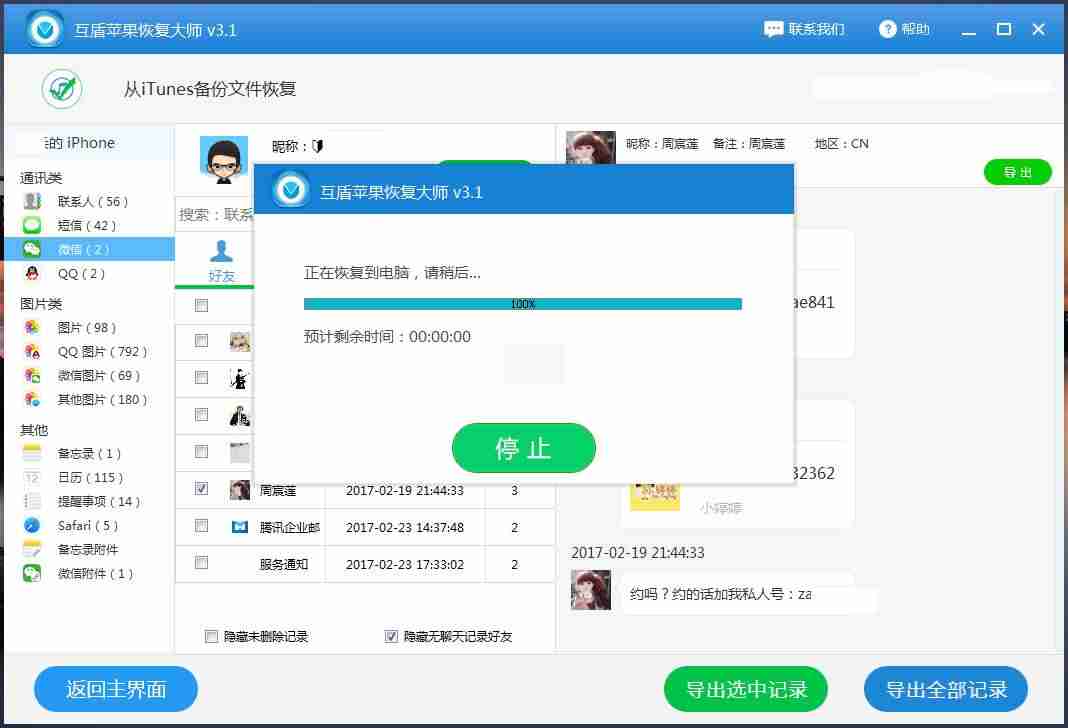Click the avatar beside the 约吗 message
This screenshot has height=728, width=1068.
pos(591,590)
